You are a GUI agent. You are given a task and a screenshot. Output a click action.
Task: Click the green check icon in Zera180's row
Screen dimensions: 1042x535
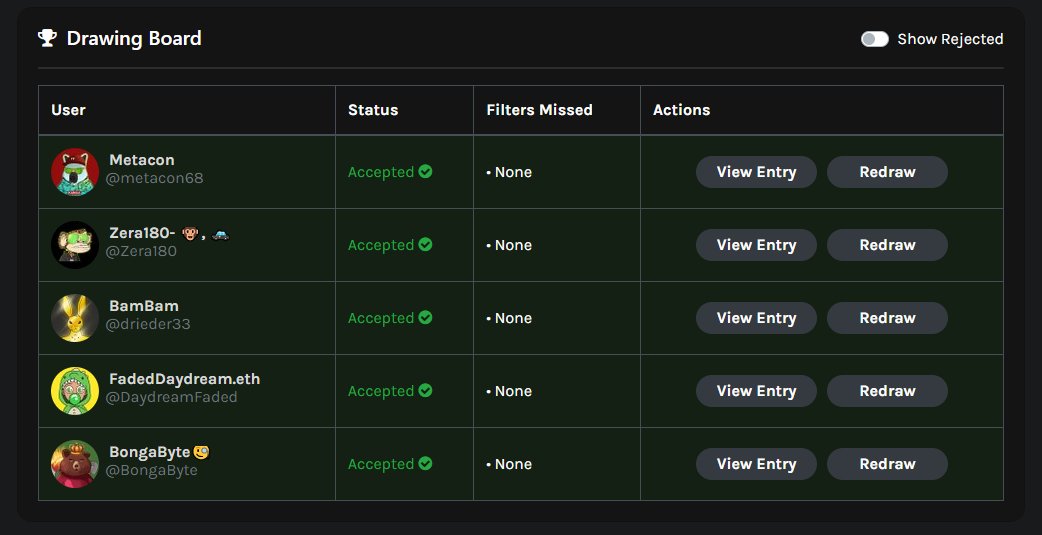[425, 245]
